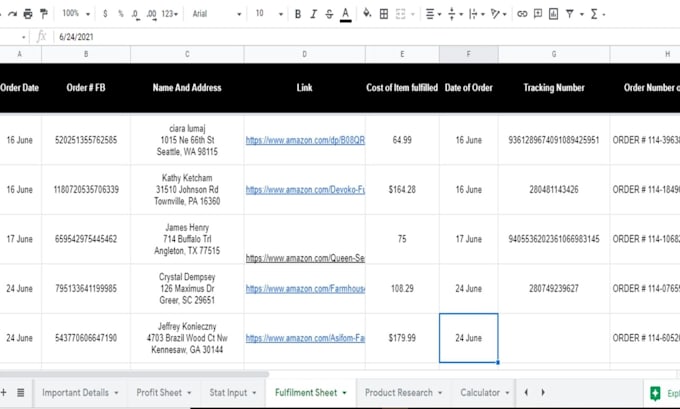Select the paint format tool
This screenshot has width=680, height=409.
pos(44,14)
